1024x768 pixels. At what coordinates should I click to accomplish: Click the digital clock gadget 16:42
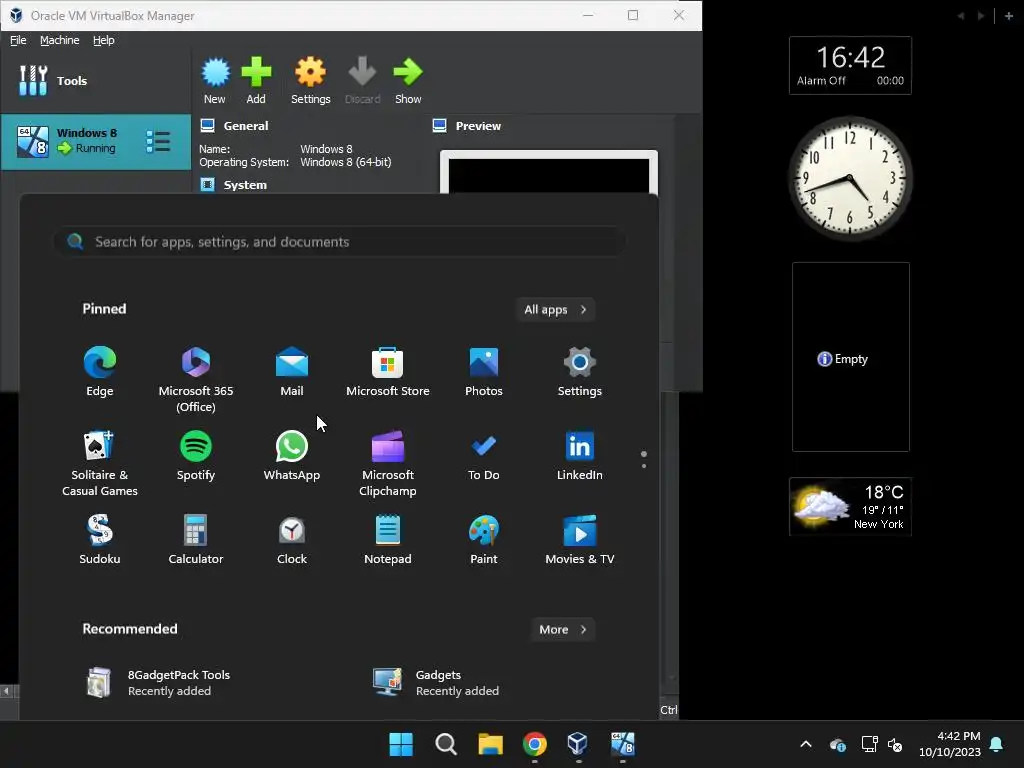coord(850,65)
